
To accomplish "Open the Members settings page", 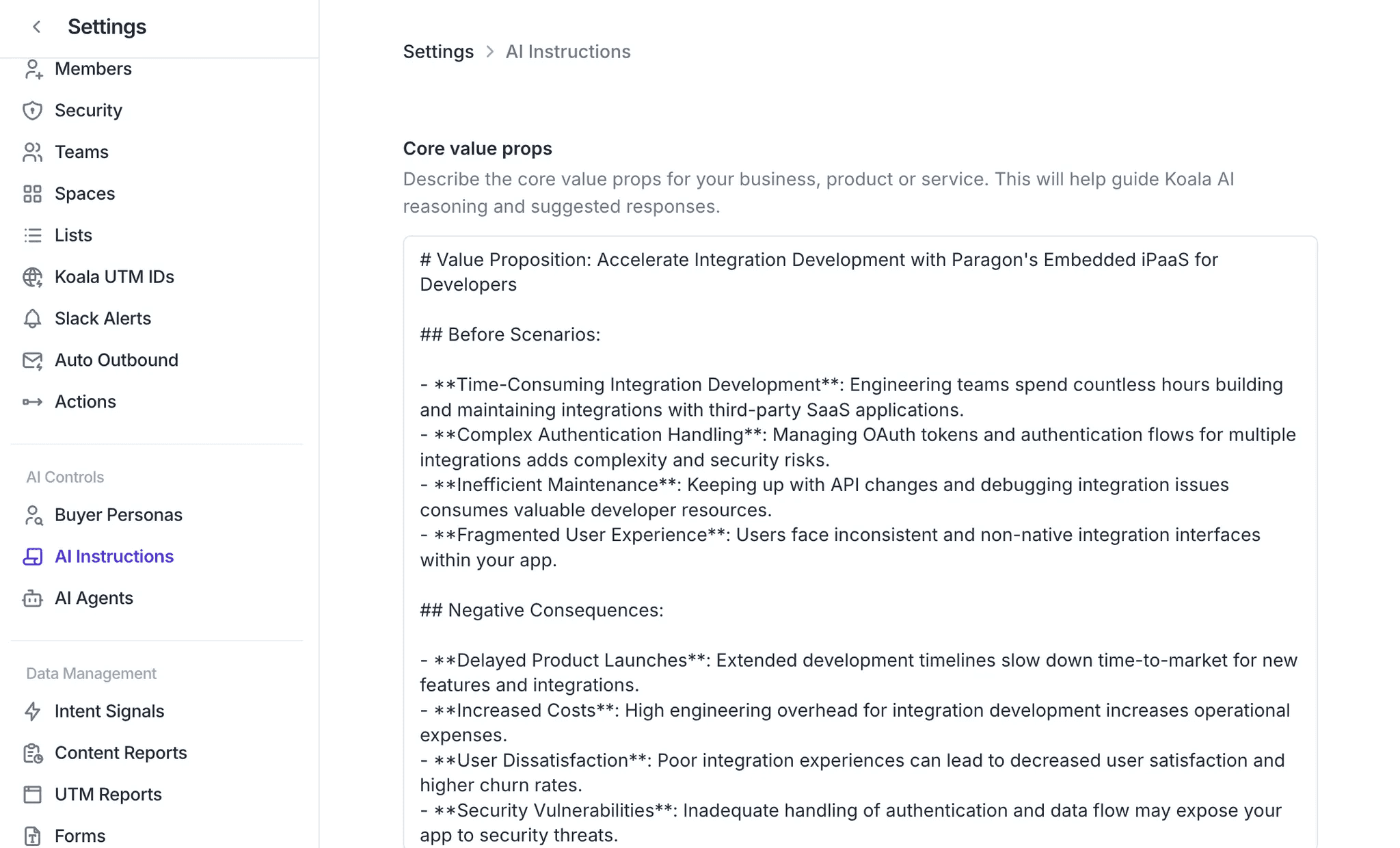I will (x=93, y=69).
